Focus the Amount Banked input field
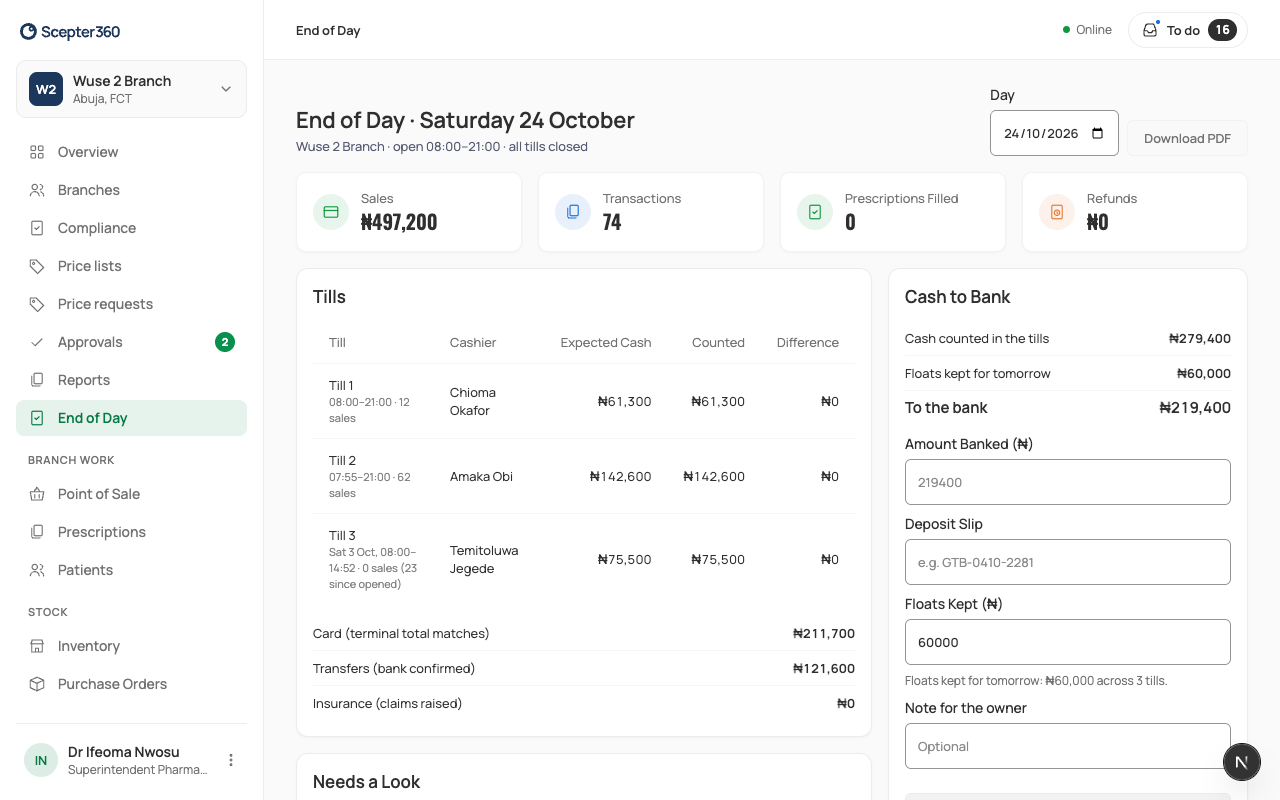This screenshot has width=1280, height=800. click(x=1068, y=482)
